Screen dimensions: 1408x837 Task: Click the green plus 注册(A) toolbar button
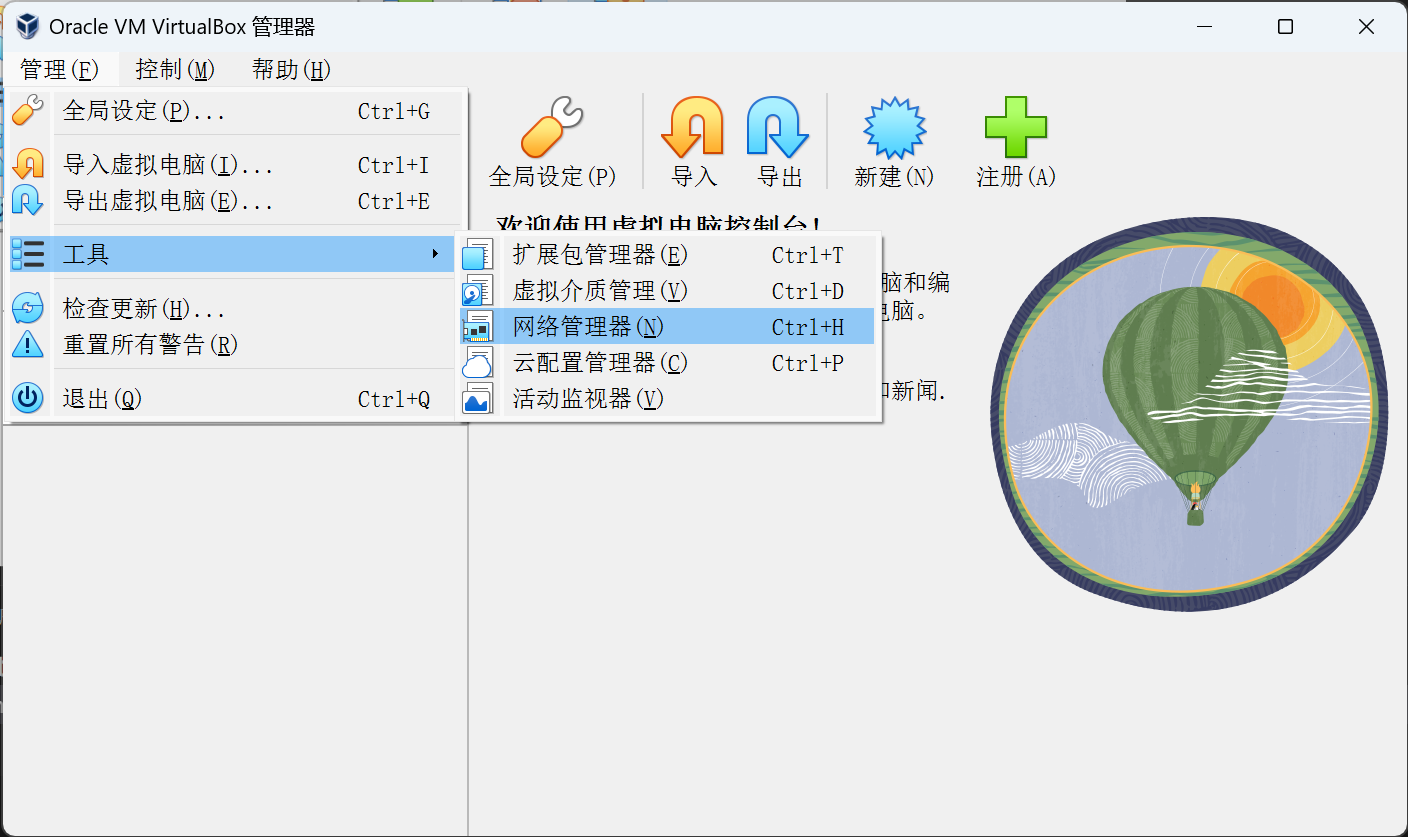click(1016, 142)
